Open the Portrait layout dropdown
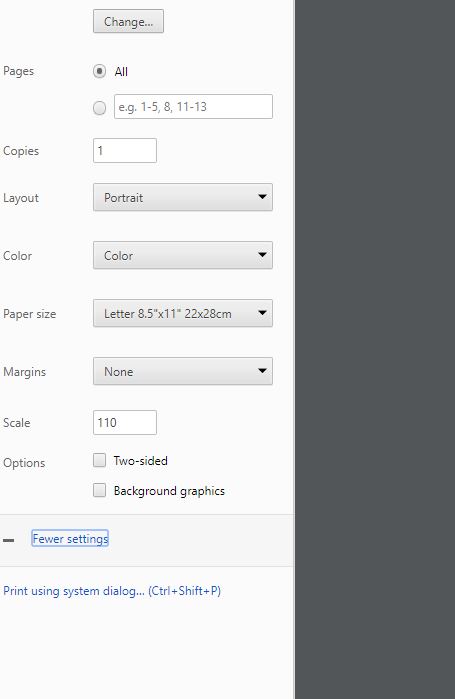This screenshot has height=699, width=455. click(183, 197)
